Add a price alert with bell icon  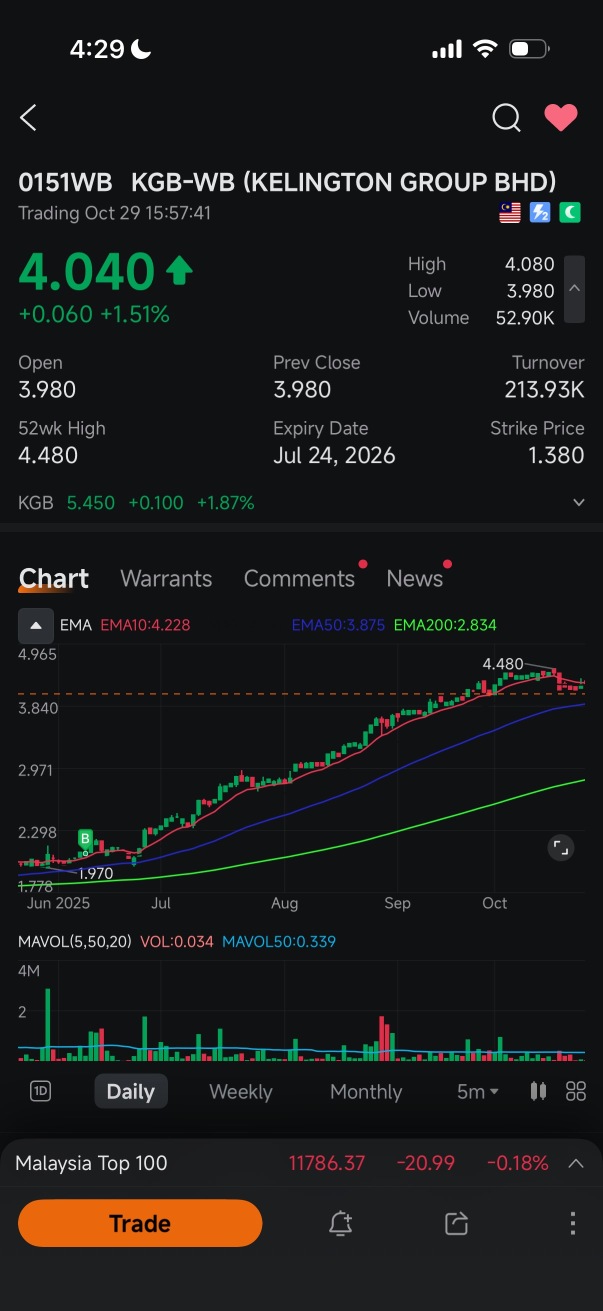pyautogui.click(x=340, y=1223)
